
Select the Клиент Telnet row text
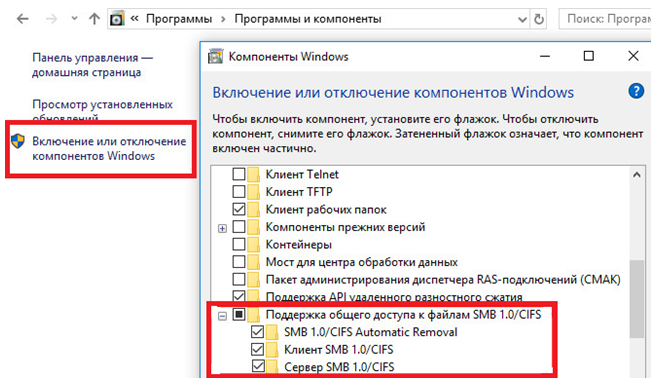302,174
